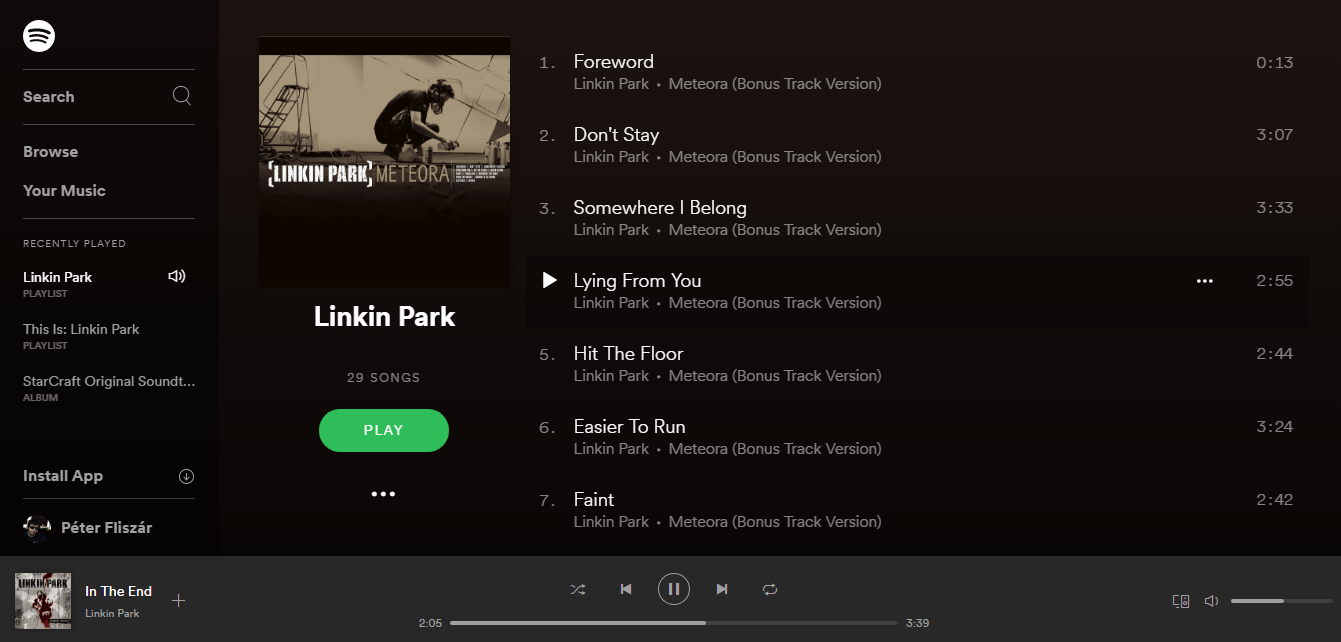This screenshot has width=1341, height=642.
Task: Open more options for Lying From You
Action: (1205, 281)
